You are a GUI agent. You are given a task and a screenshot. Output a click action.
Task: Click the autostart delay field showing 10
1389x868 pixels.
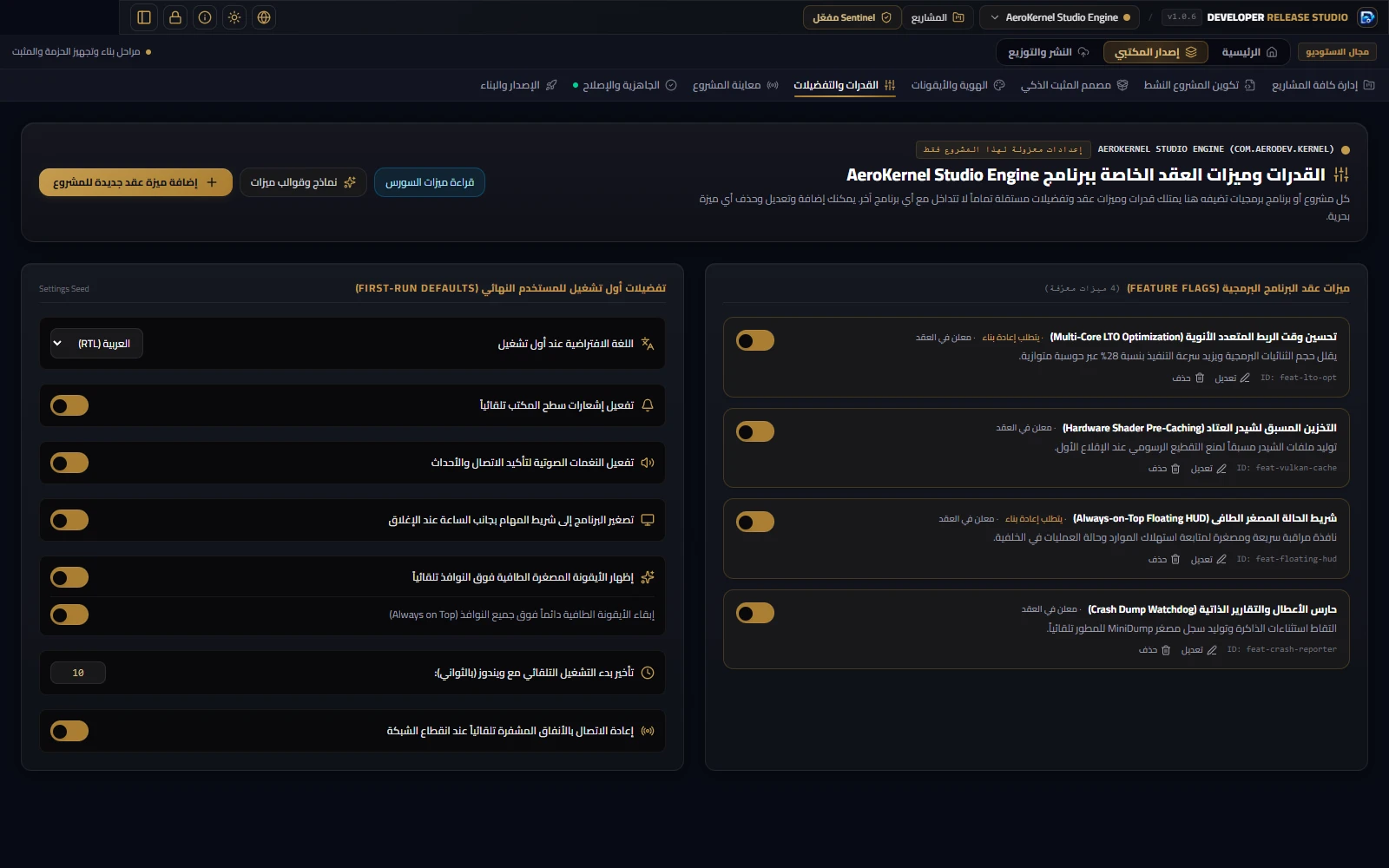[x=78, y=673]
